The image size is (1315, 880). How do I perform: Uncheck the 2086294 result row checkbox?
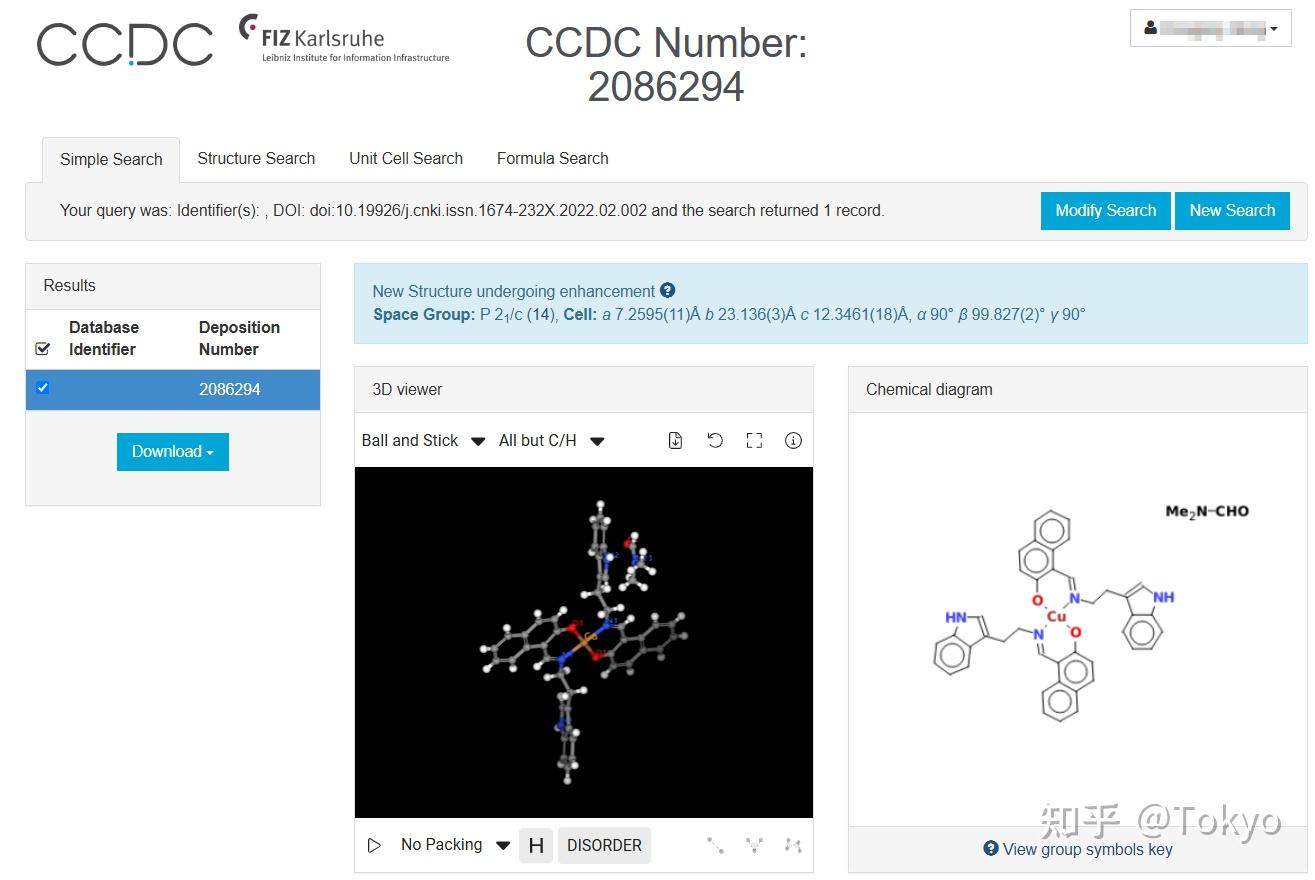point(42,388)
